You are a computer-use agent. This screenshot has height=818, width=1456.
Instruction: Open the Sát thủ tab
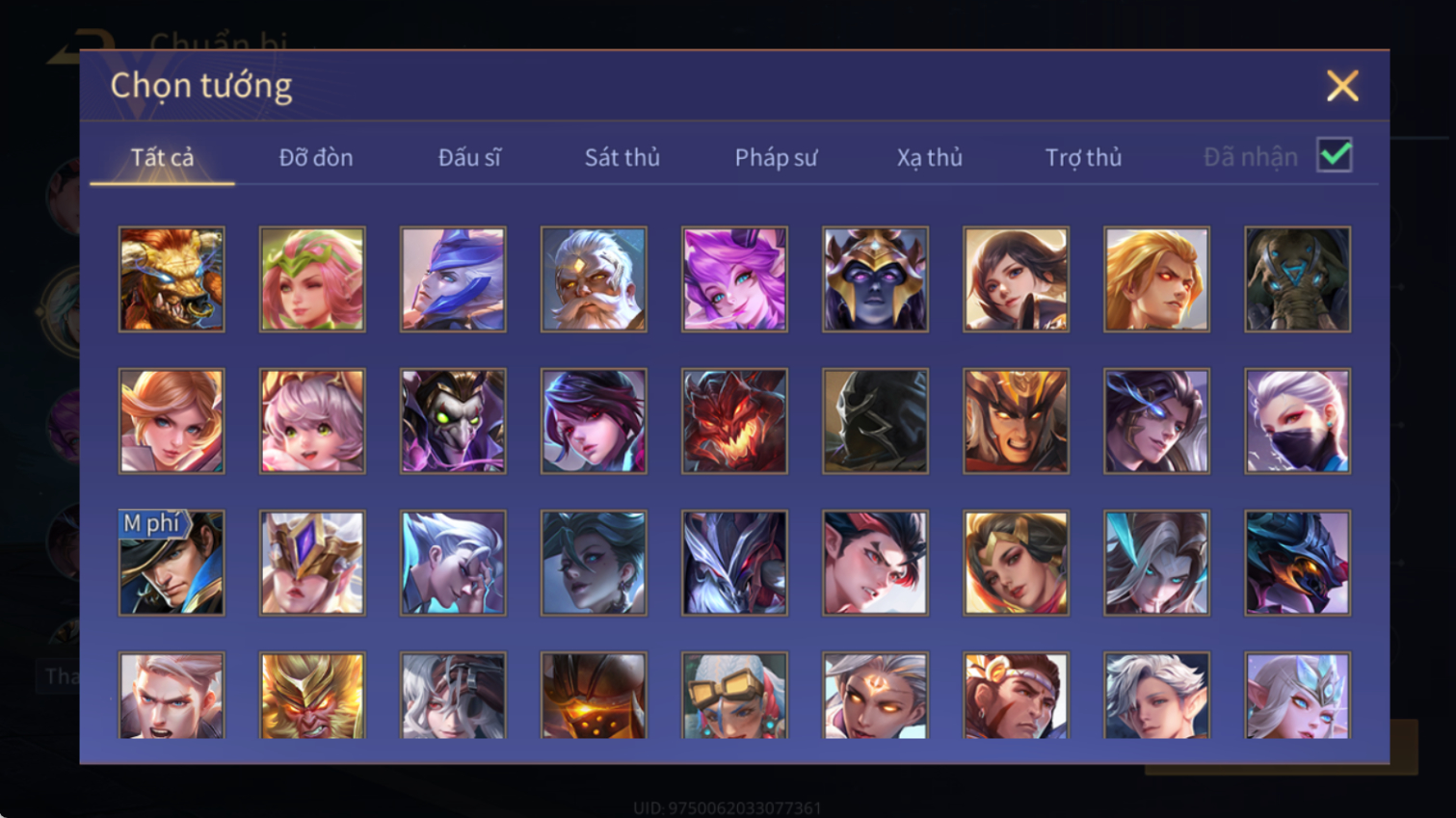[x=622, y=157]
